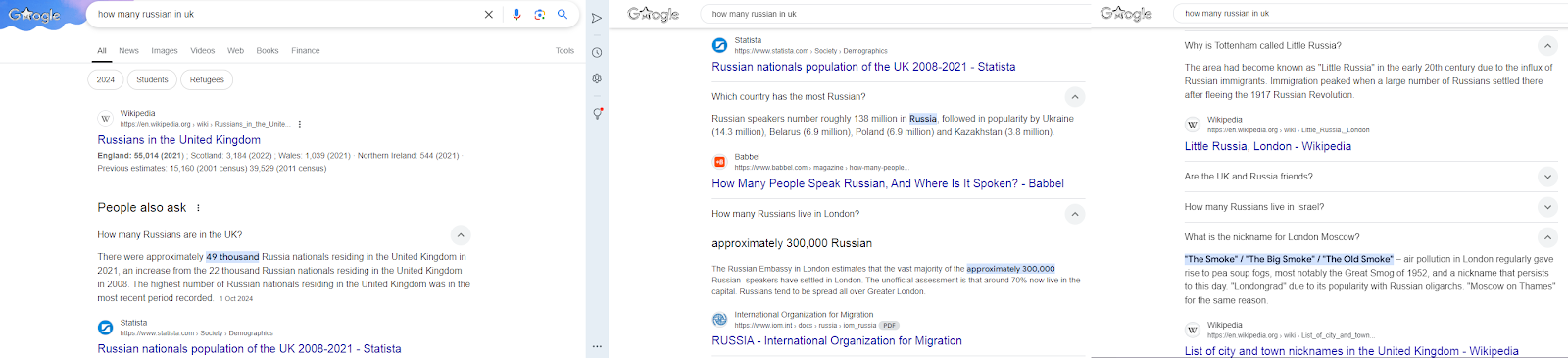Start voice search with the microphone icon
The height and width of the screenshot is (358, 1568).
tap(517, 15)
